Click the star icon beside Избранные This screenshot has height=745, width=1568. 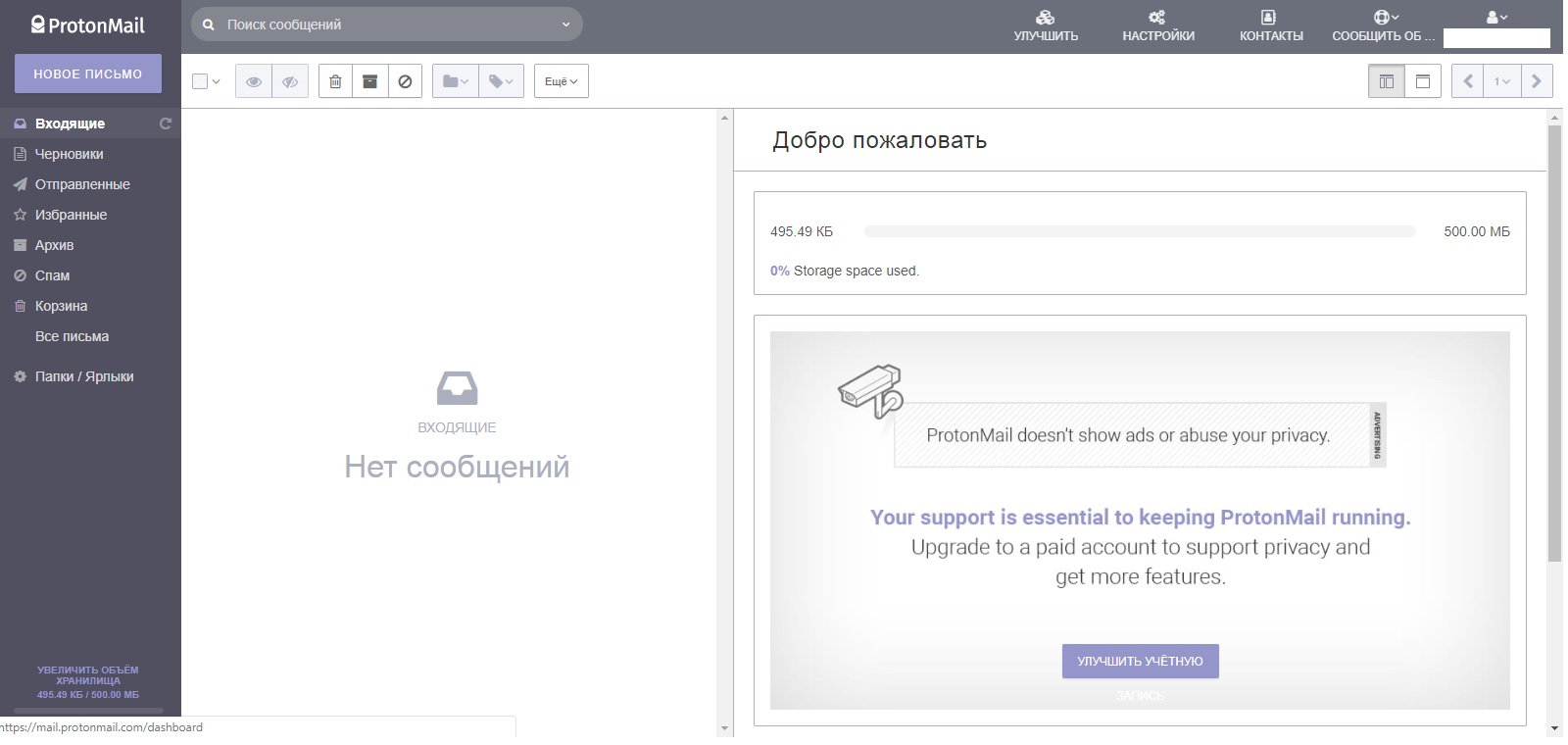20,215
